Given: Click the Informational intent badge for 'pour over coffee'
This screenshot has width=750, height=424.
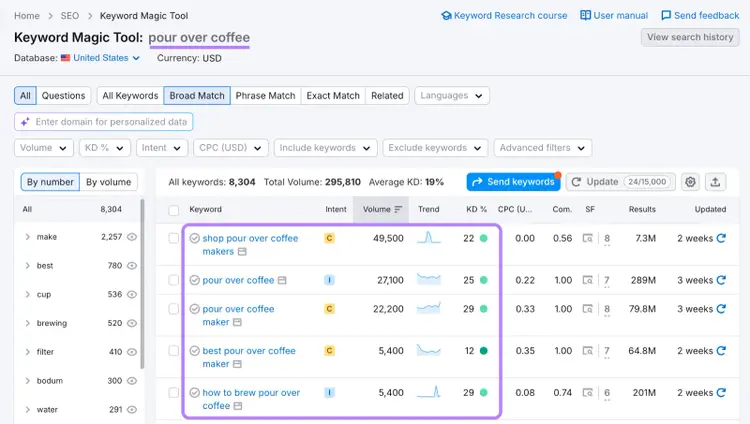Looking at the screenshot, I should click(x=329, y=280).
